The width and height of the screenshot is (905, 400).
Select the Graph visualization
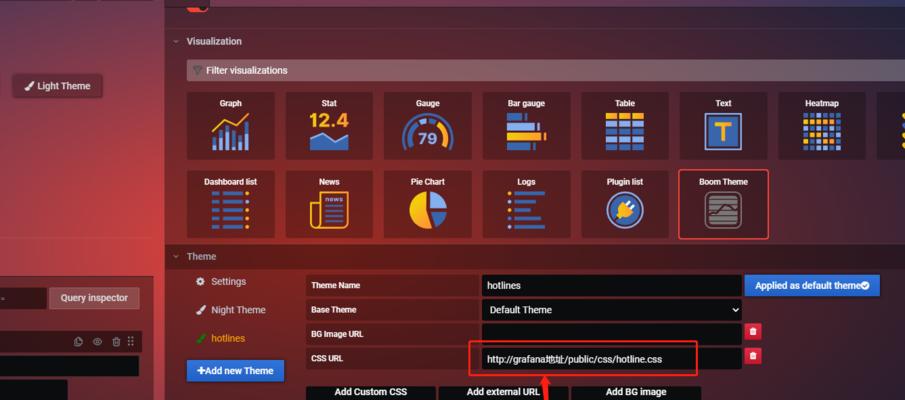230,126
